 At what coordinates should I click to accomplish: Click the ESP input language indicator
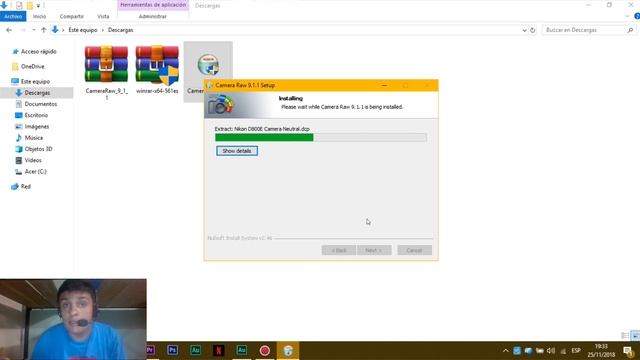[x=576, y=351]
